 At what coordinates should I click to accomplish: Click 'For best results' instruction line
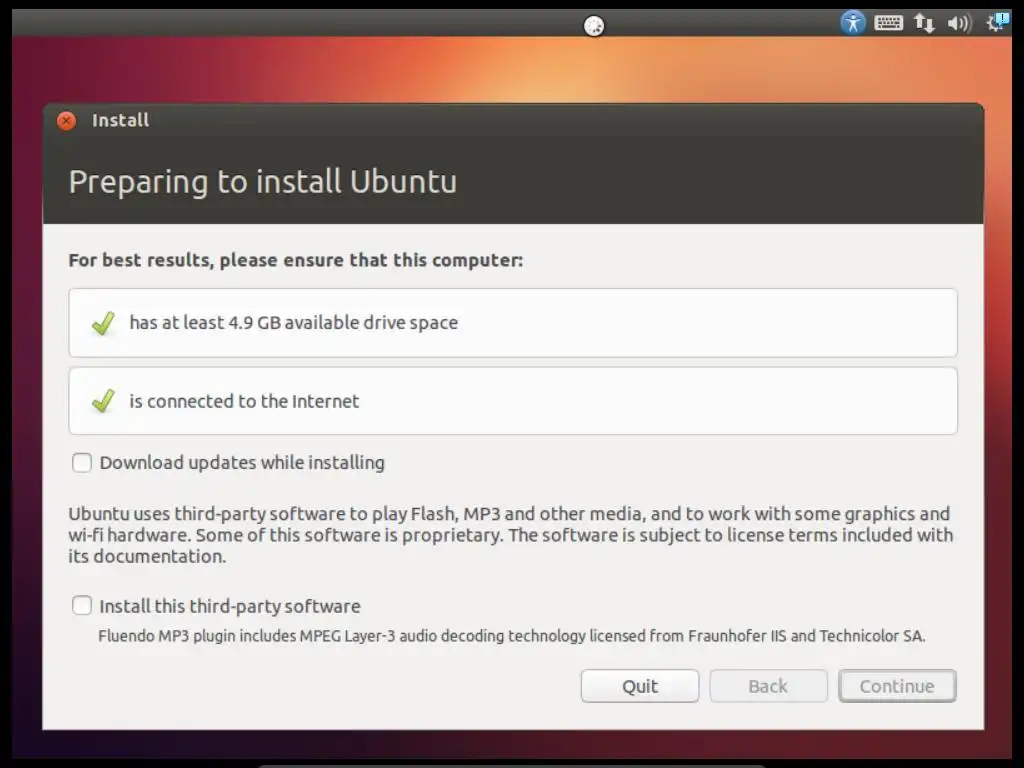(296, 260)
